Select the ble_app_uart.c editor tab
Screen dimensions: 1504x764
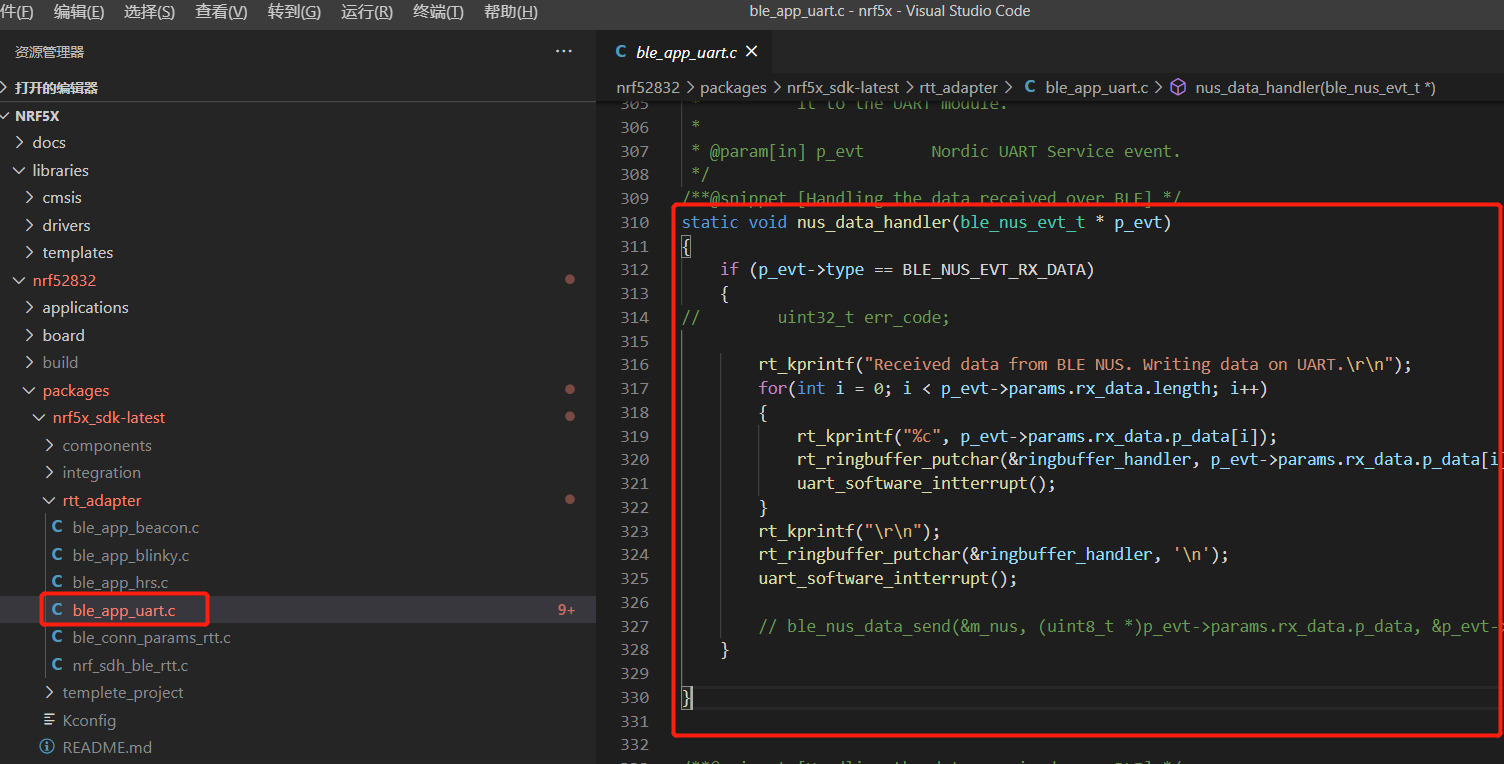pyautogui.click(x=686, y=52)
